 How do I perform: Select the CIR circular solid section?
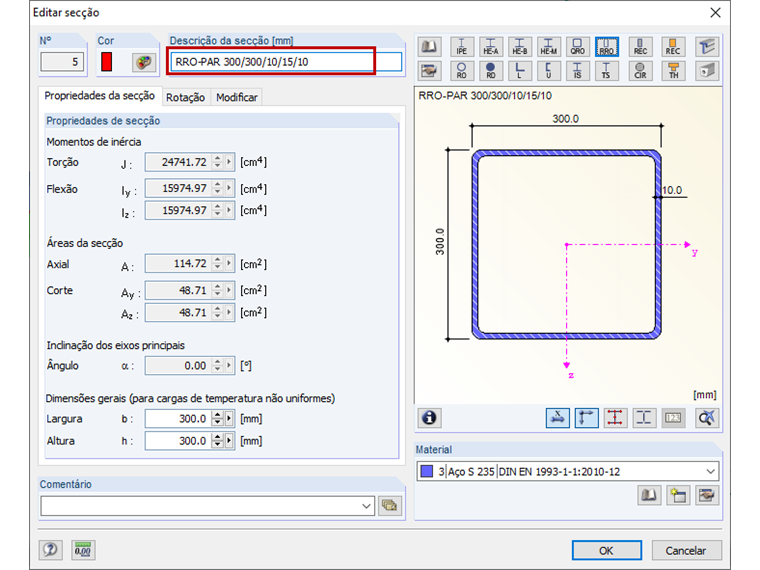pyautogui.click(x=640, y=71)
